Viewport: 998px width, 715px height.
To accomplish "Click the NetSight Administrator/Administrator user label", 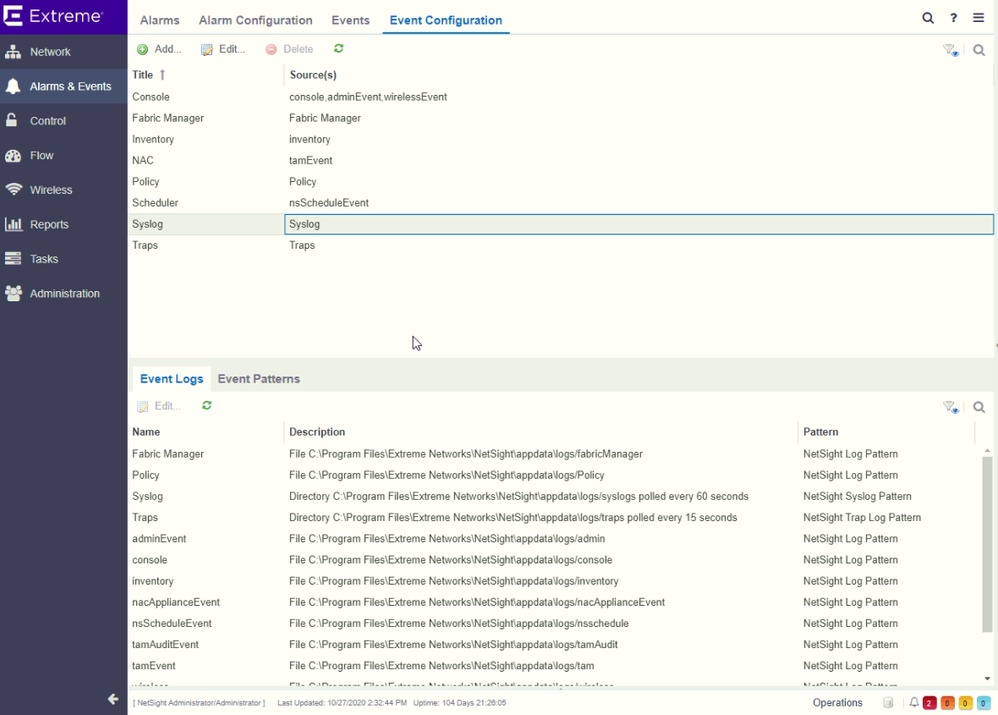I will [x=199, y=703].
